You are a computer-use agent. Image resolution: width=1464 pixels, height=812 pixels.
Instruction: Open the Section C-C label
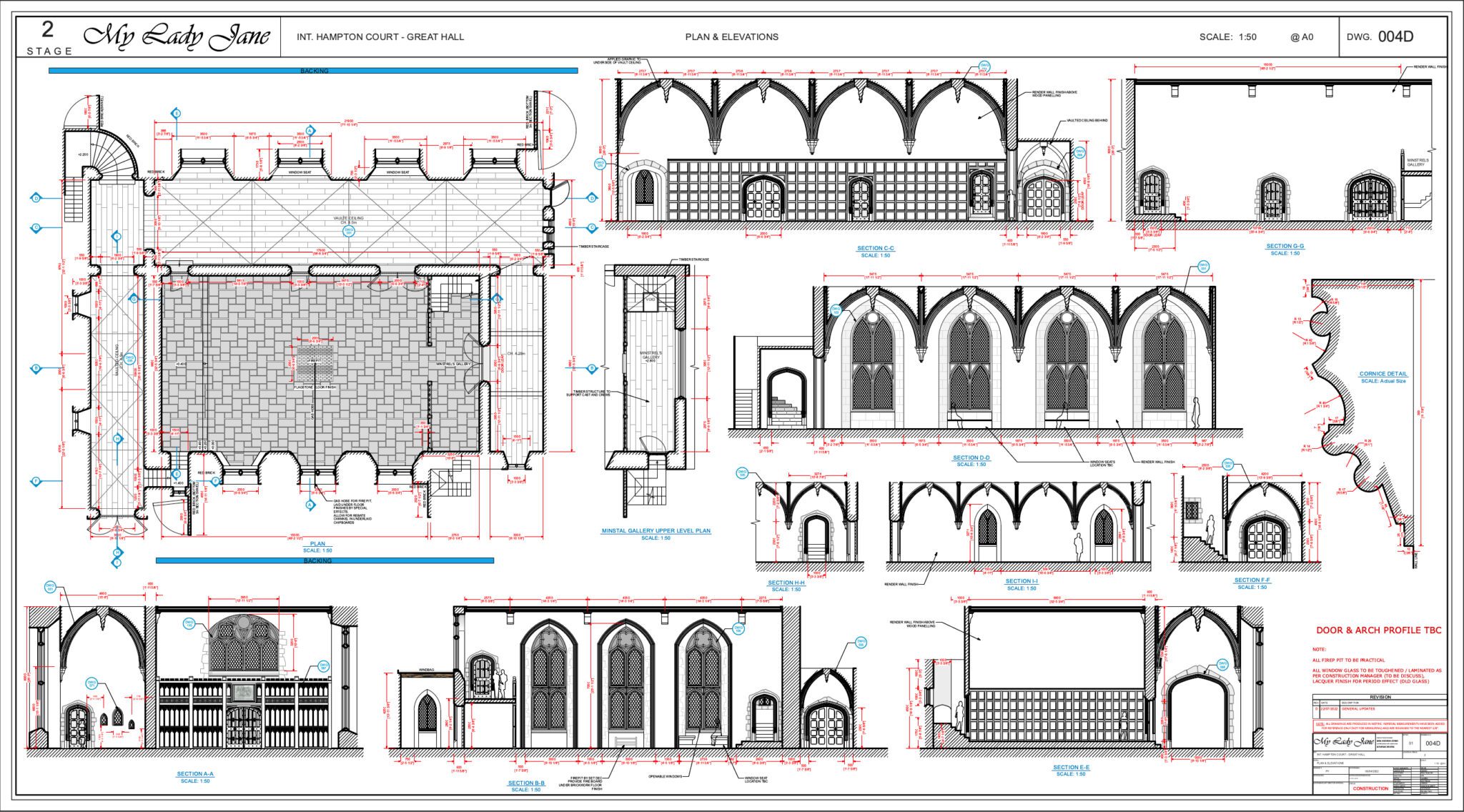[876, 249]
